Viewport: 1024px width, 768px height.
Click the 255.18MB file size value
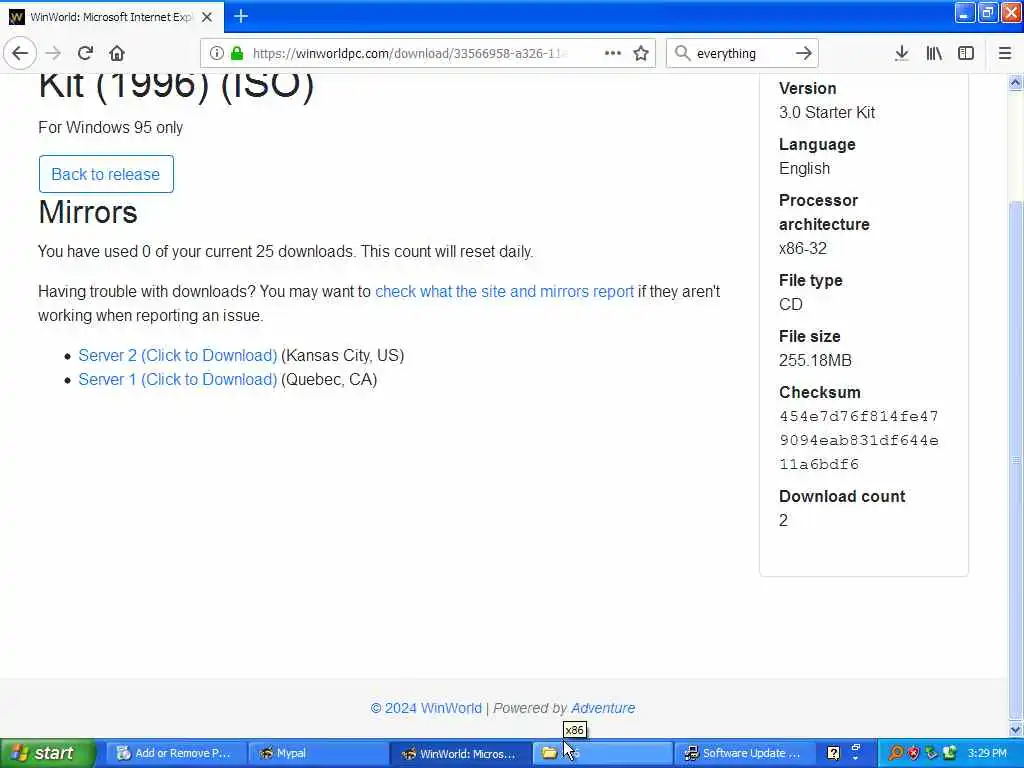pyautogui.click(x=815, y=360)
